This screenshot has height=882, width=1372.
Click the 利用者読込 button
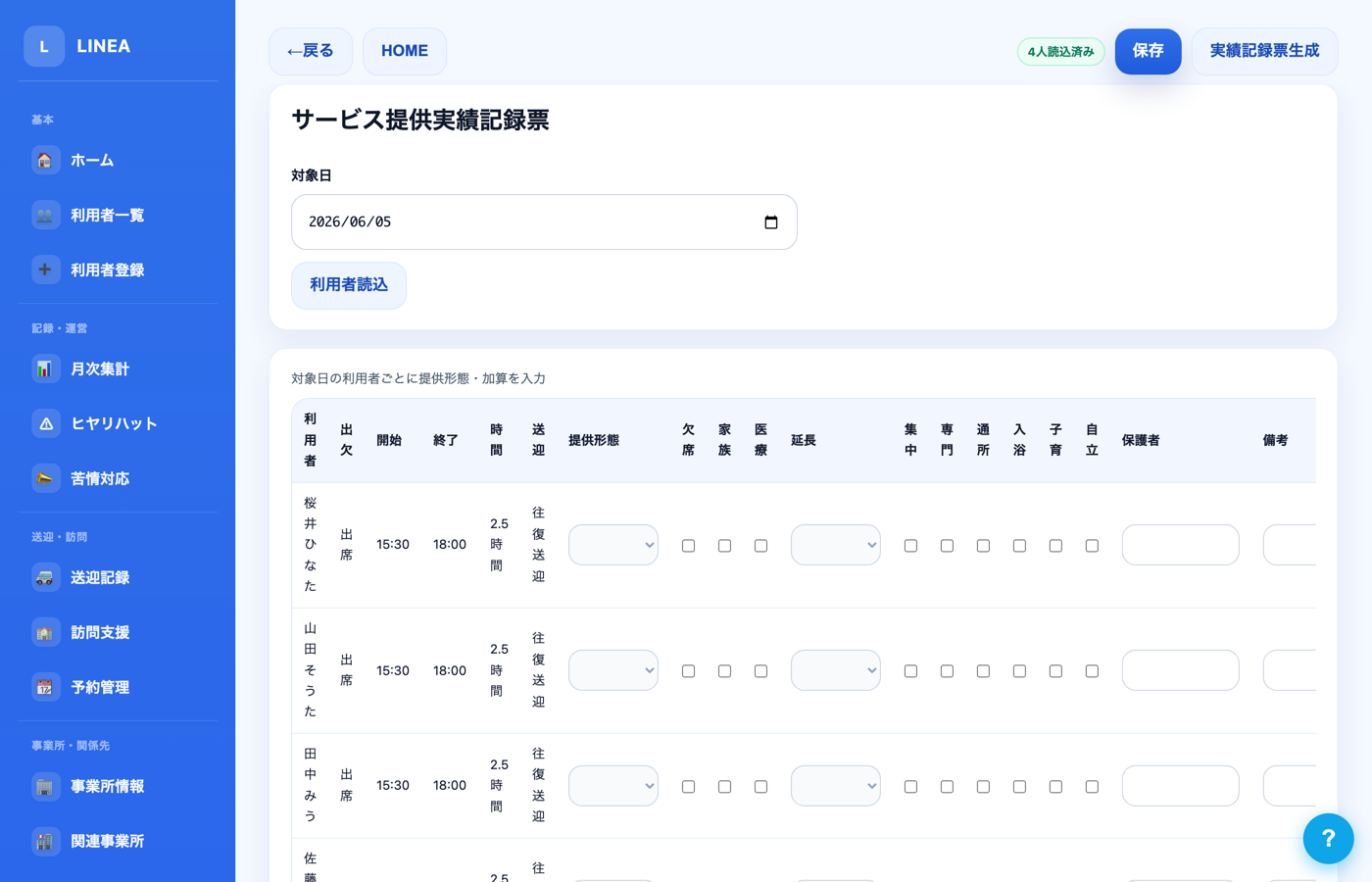pyautogui.click(x=349, y=285)
